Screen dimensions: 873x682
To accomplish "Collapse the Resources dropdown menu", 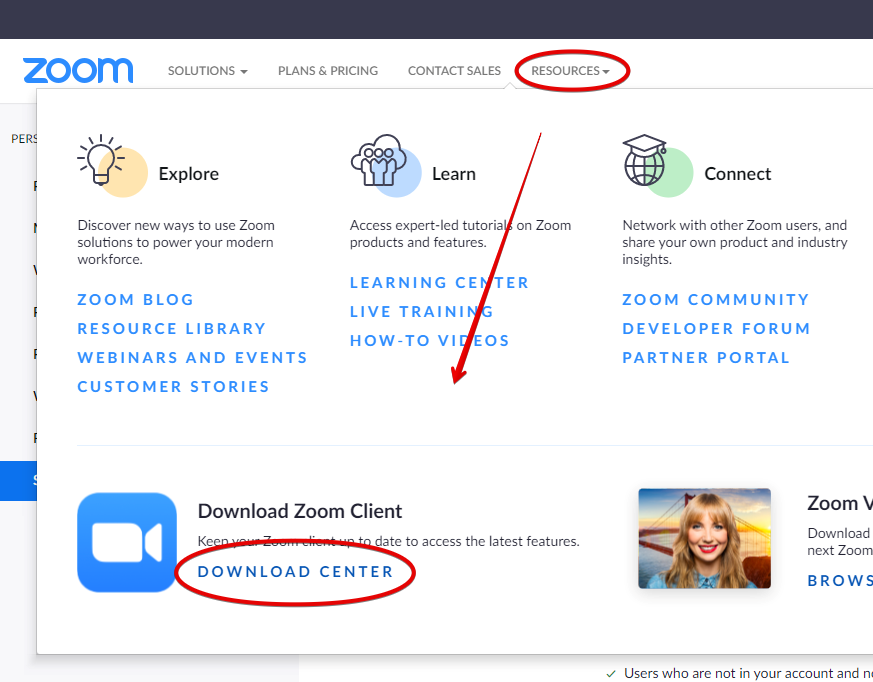I will pyautogui.click(x=570, y=71).
